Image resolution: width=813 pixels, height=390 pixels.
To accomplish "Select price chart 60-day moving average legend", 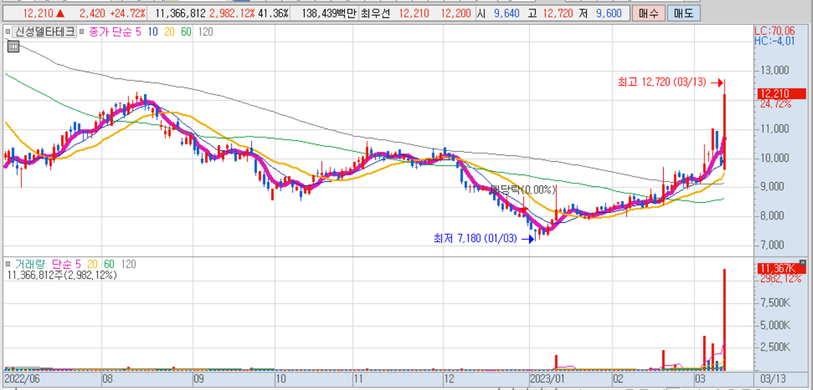I will point(186,32).
